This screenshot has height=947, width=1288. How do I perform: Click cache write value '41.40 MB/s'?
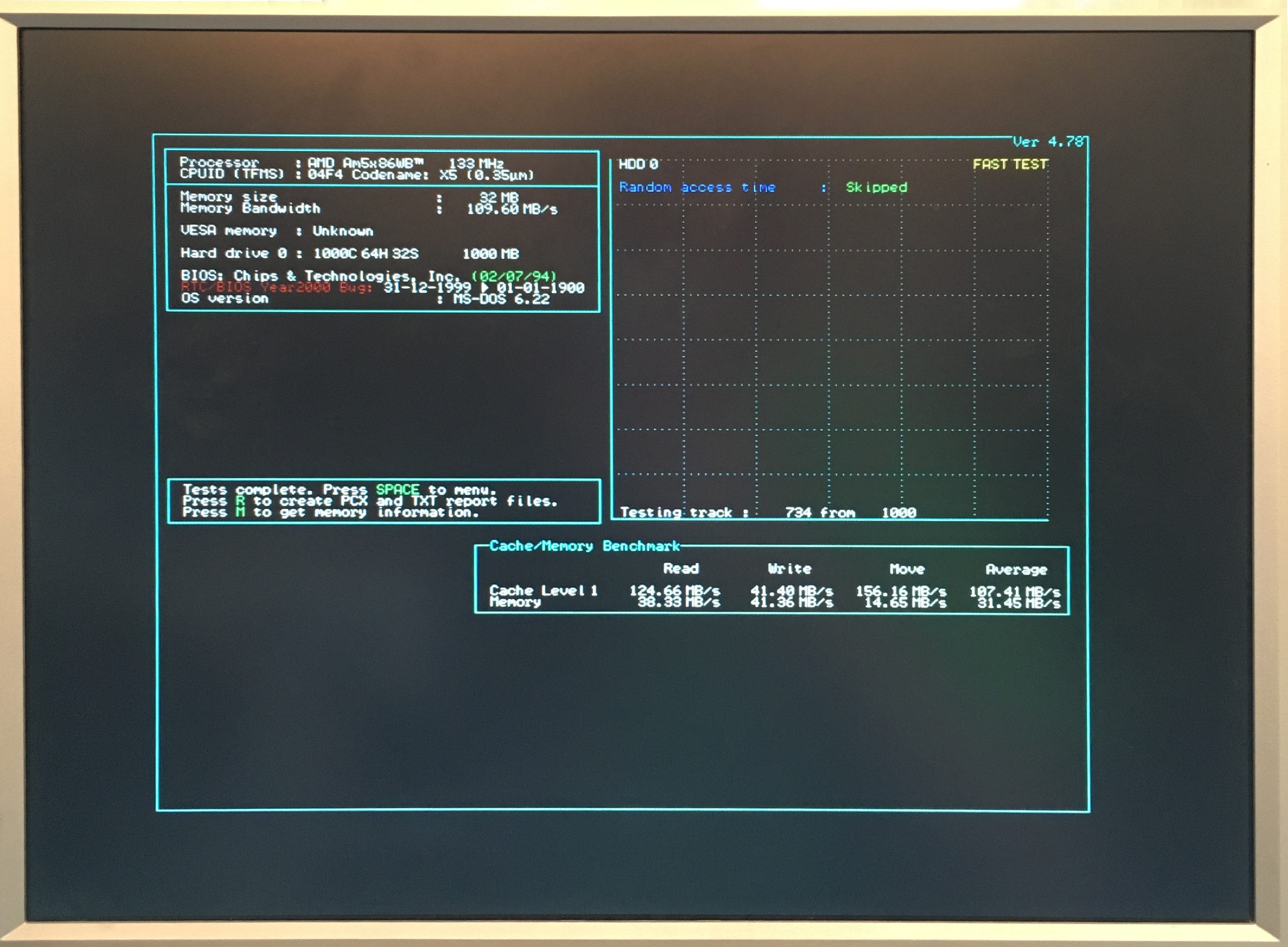pyautogui.click(x=791, y=591)
